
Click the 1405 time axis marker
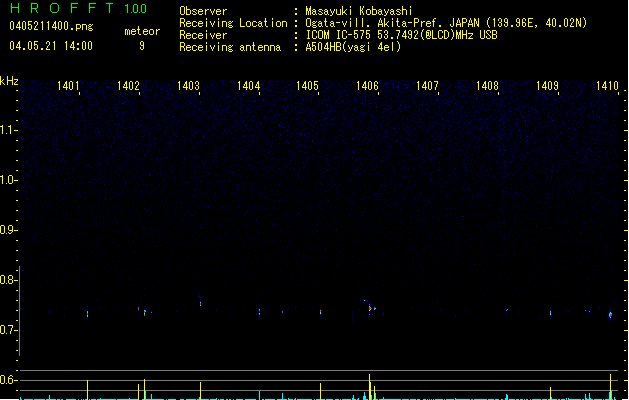[x=307, y=86]
